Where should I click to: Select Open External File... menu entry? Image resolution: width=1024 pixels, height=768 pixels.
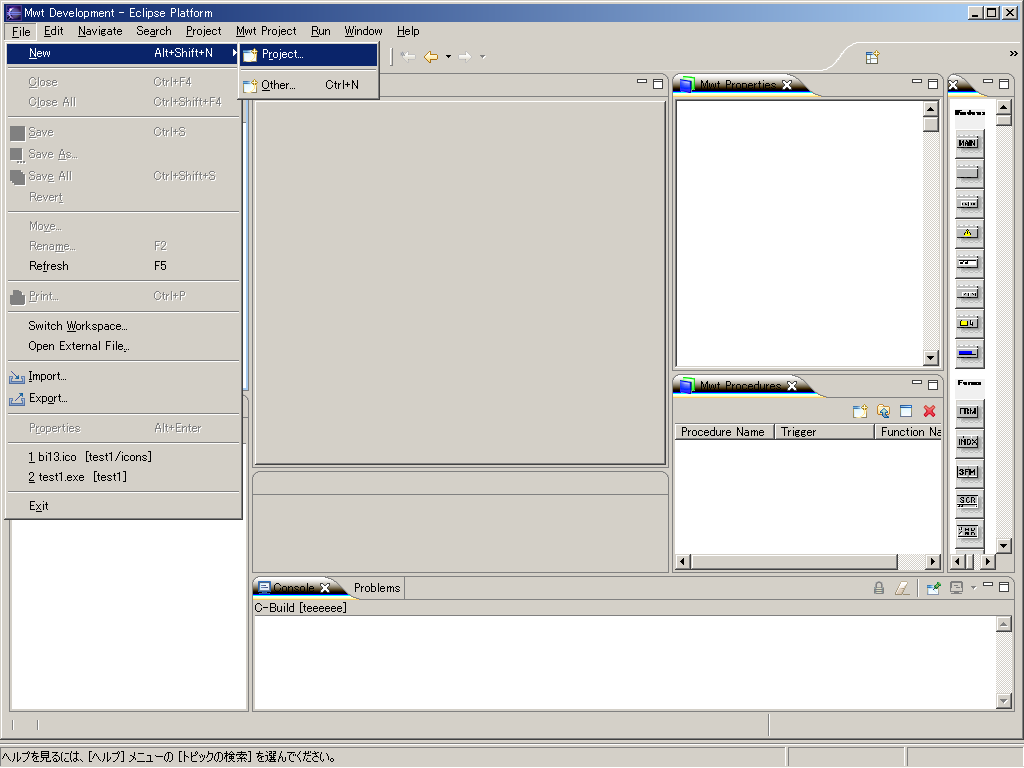coord(123,346)
